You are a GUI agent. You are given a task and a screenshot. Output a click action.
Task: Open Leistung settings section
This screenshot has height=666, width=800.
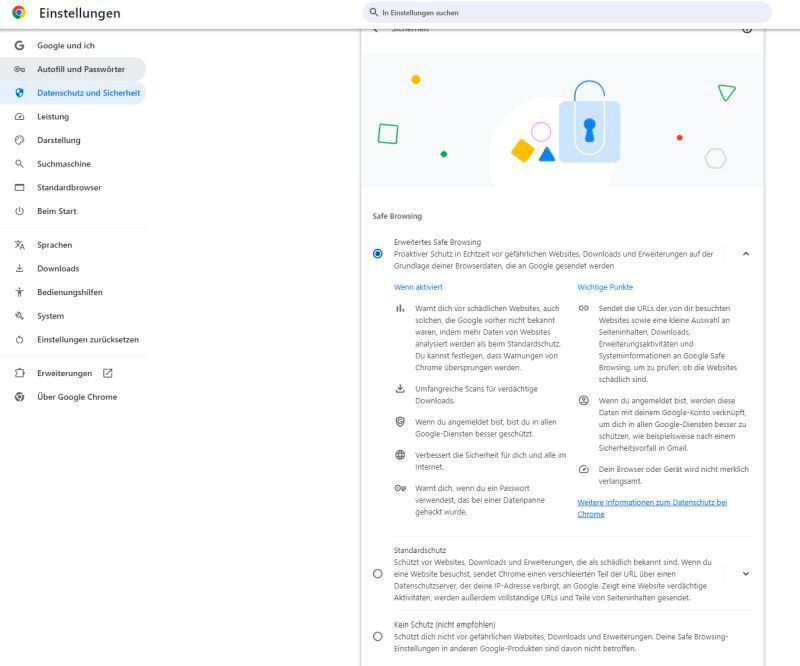tap(73, 116)
